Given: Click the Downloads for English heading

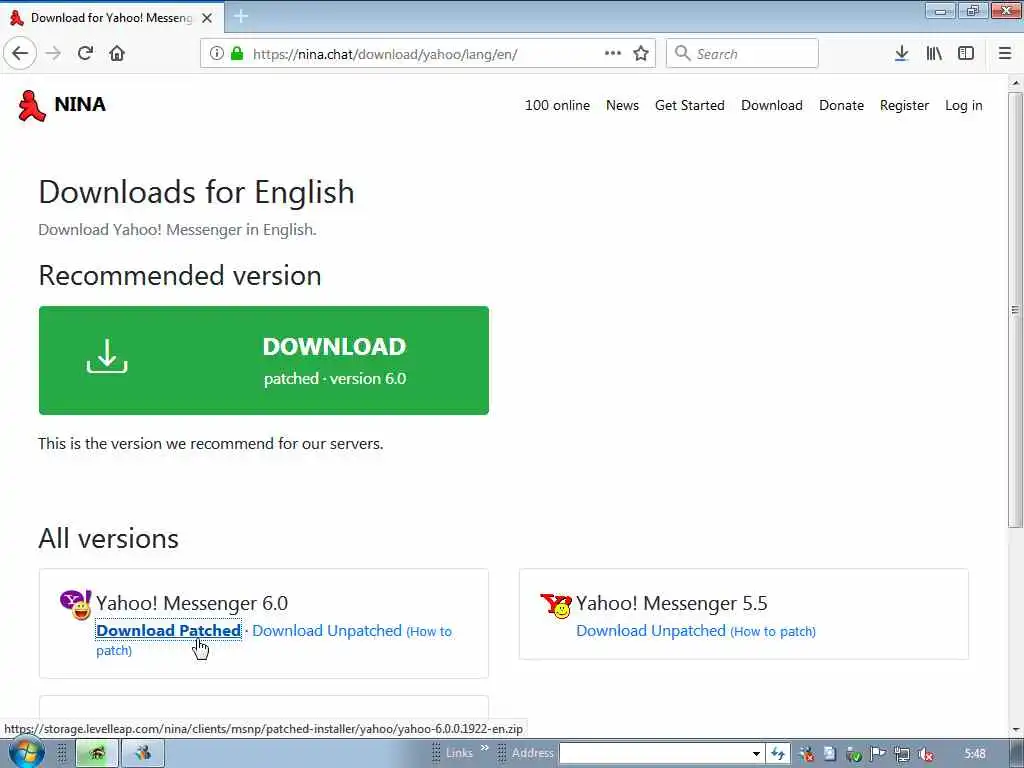Looking at the screenshot, I should [197, 192].
